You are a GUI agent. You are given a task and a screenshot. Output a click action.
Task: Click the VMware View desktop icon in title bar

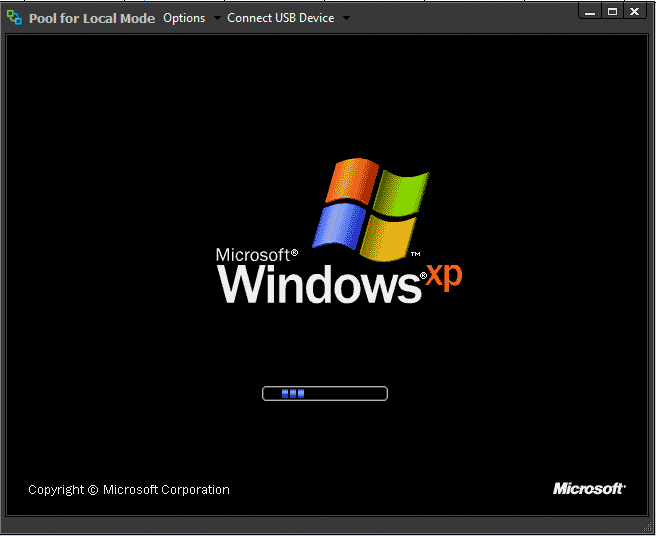pyautogui.click(x=14, y=18)
